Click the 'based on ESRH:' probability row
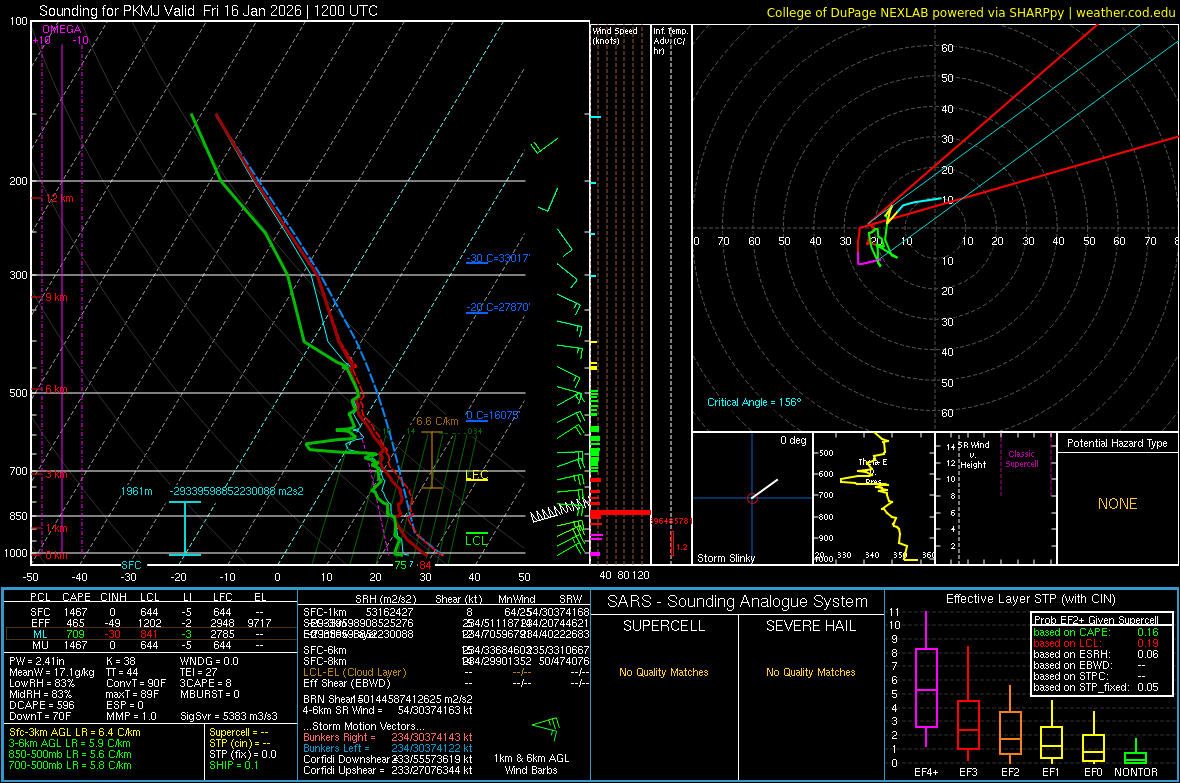The height and width of the screenshot is (783, 1180). [1096, 654]
